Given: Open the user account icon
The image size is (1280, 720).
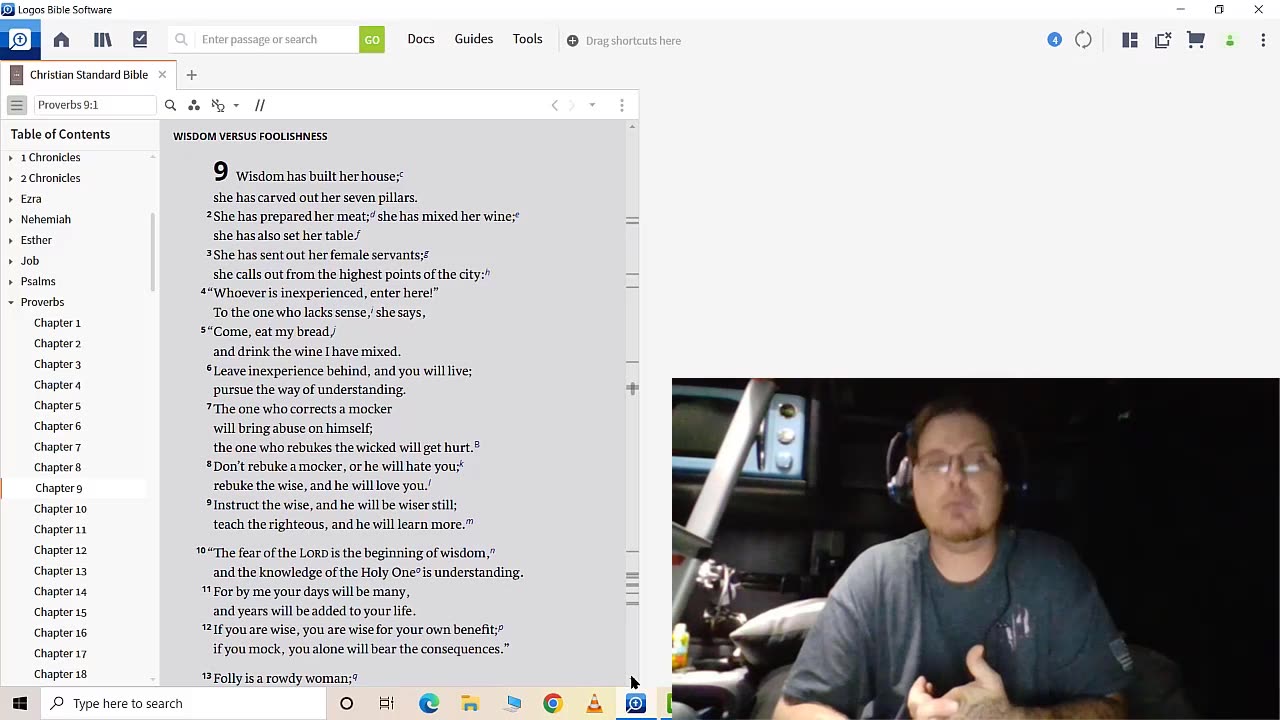Looking at the screenshot, I should [x=1230, y=41].
